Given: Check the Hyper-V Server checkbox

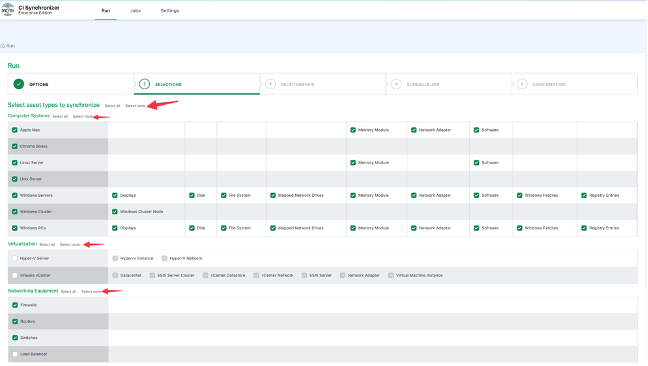Looking at the screenshot, I should point(15,258).
